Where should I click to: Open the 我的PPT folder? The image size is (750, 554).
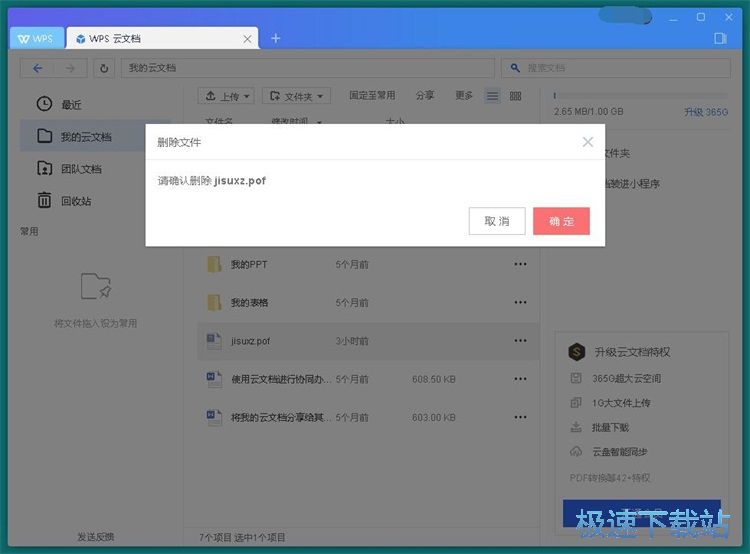pos(368,264)
